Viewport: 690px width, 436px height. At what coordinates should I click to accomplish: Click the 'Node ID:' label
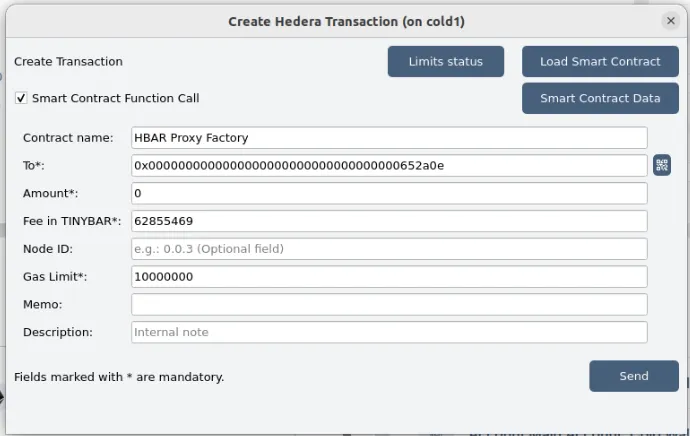48,249
